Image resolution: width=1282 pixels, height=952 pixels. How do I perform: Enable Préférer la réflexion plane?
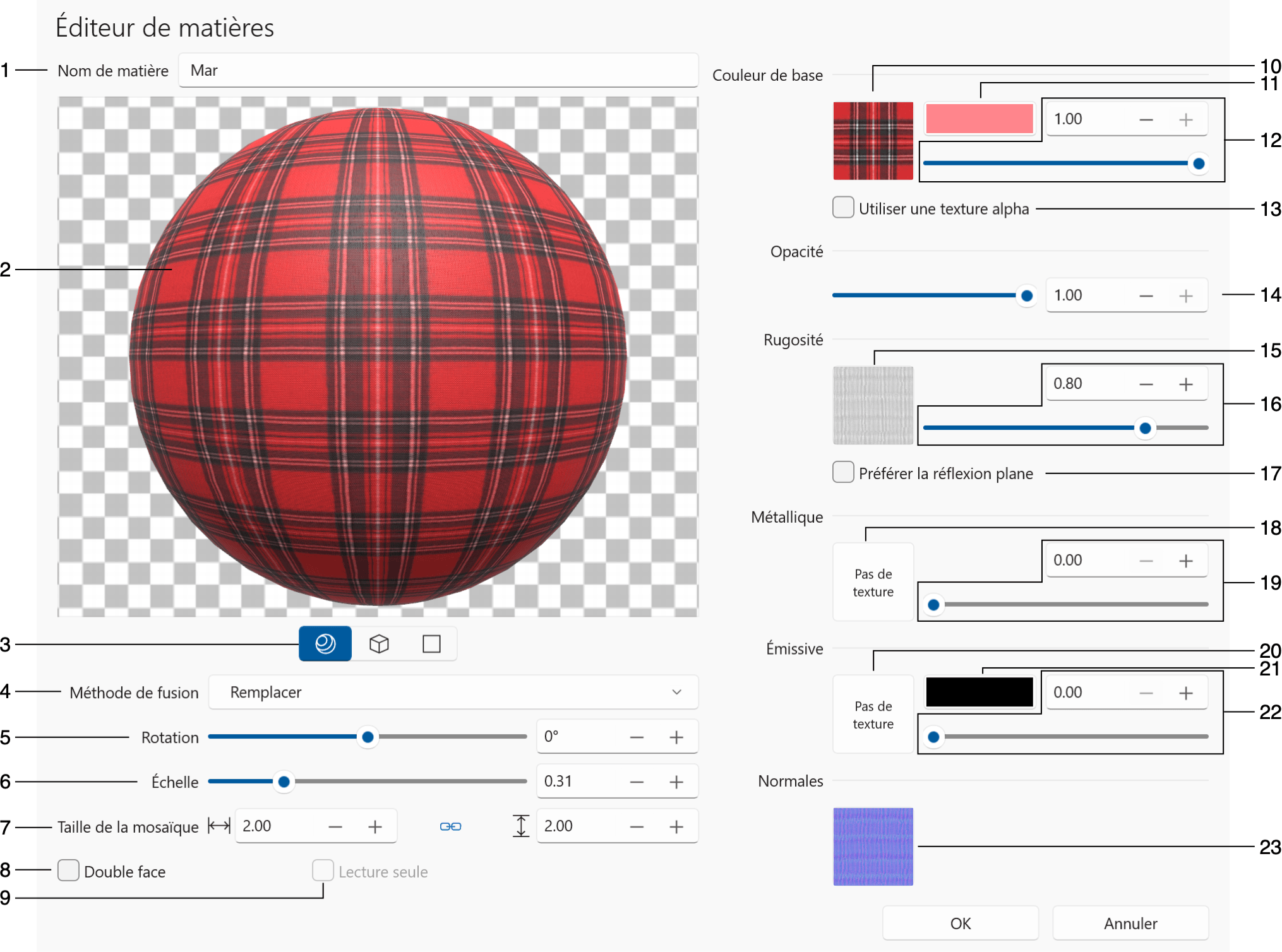[842, 473]
